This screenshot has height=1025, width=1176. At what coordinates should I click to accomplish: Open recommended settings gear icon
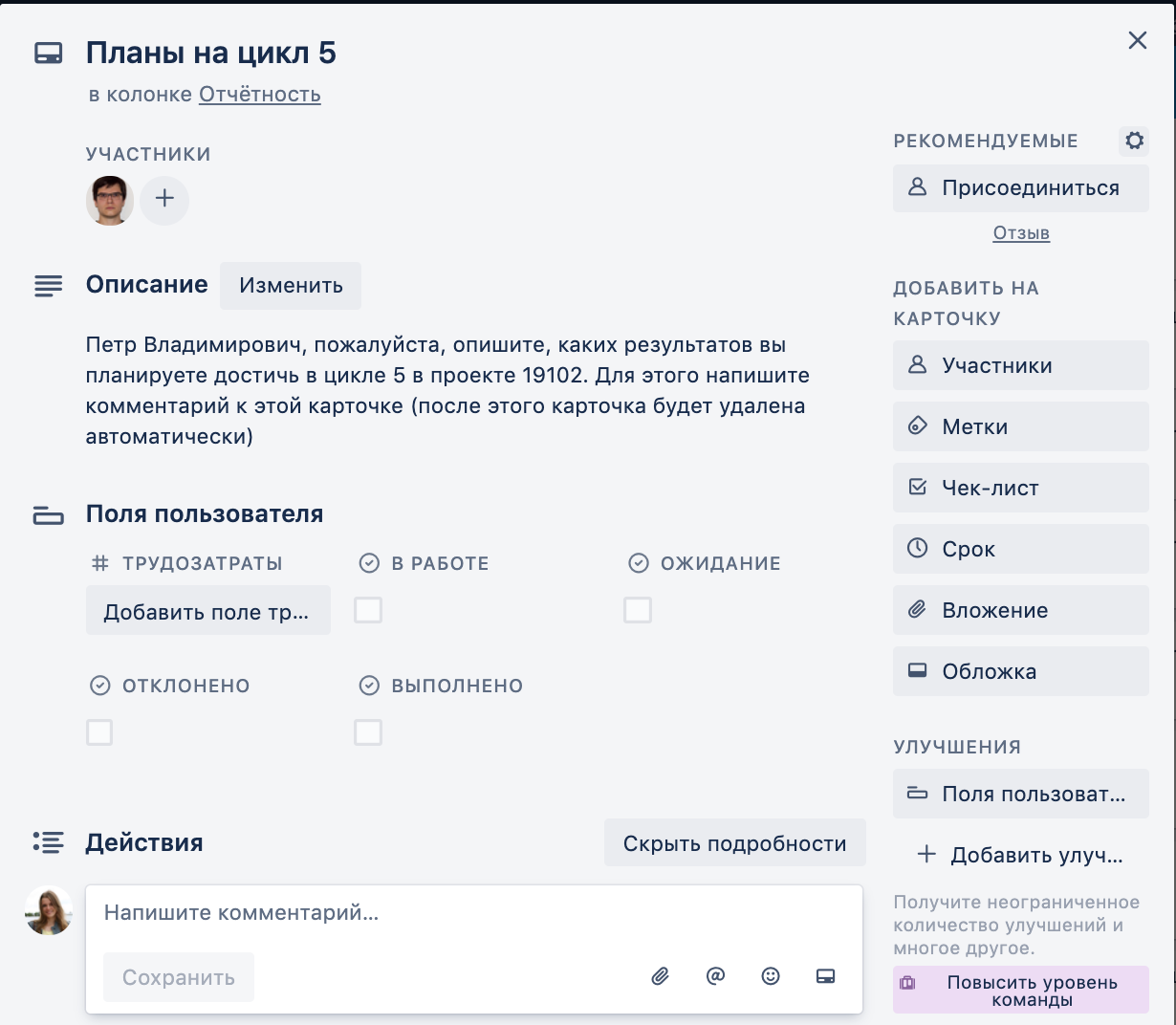click(1134, 142)
